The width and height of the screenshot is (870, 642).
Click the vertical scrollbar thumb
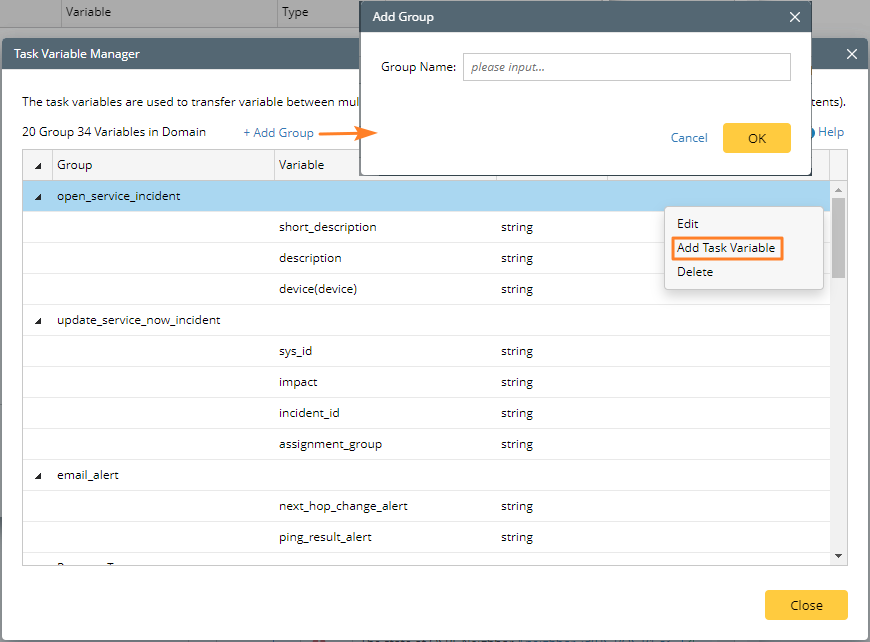(838, 236)
